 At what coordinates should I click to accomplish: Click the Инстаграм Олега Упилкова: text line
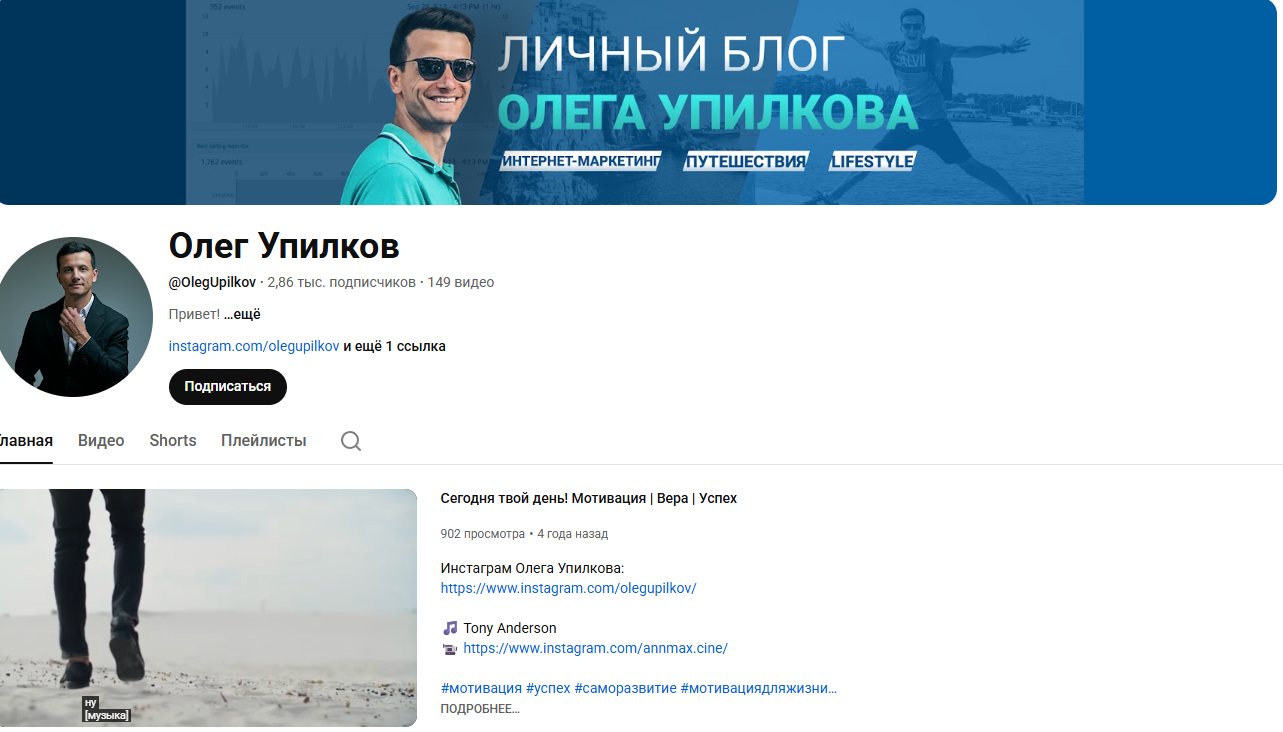pos(532,568)
